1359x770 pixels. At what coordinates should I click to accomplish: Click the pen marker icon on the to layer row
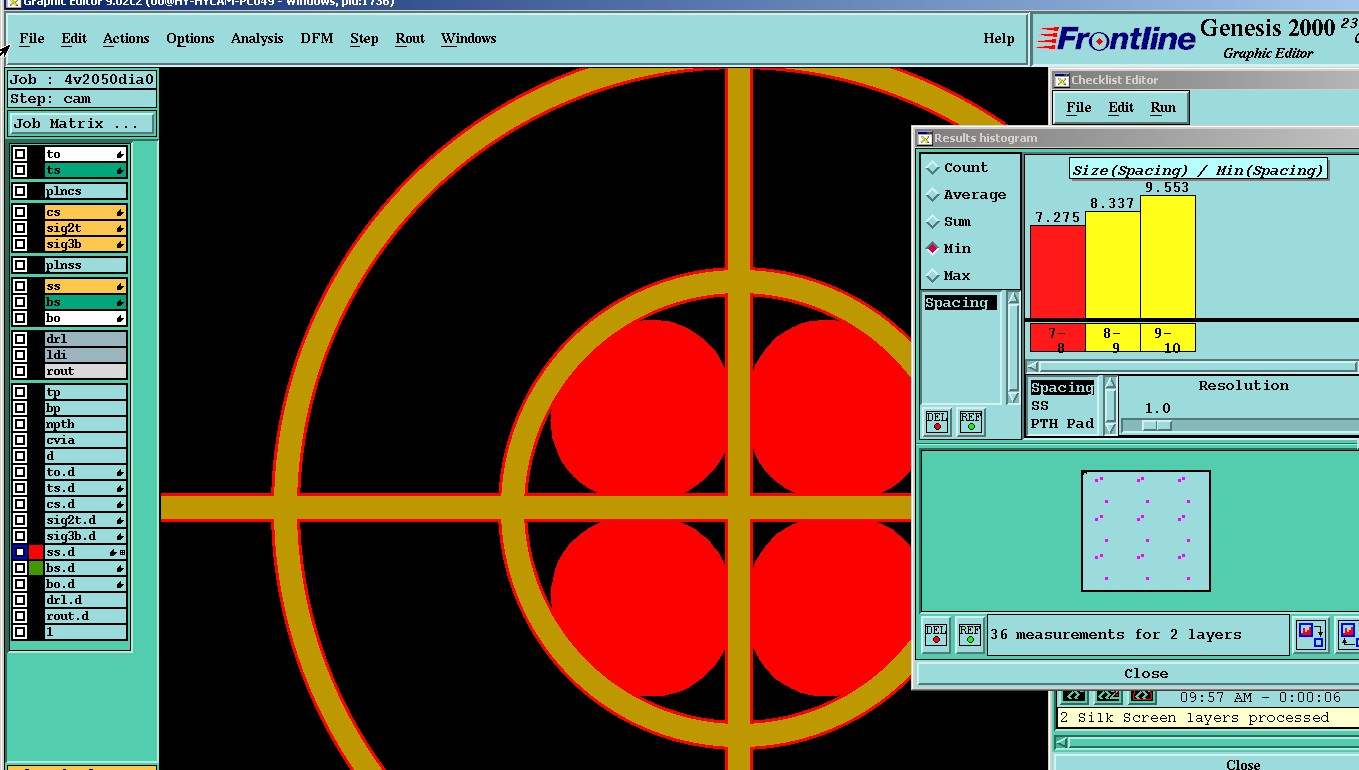(120, 154)
